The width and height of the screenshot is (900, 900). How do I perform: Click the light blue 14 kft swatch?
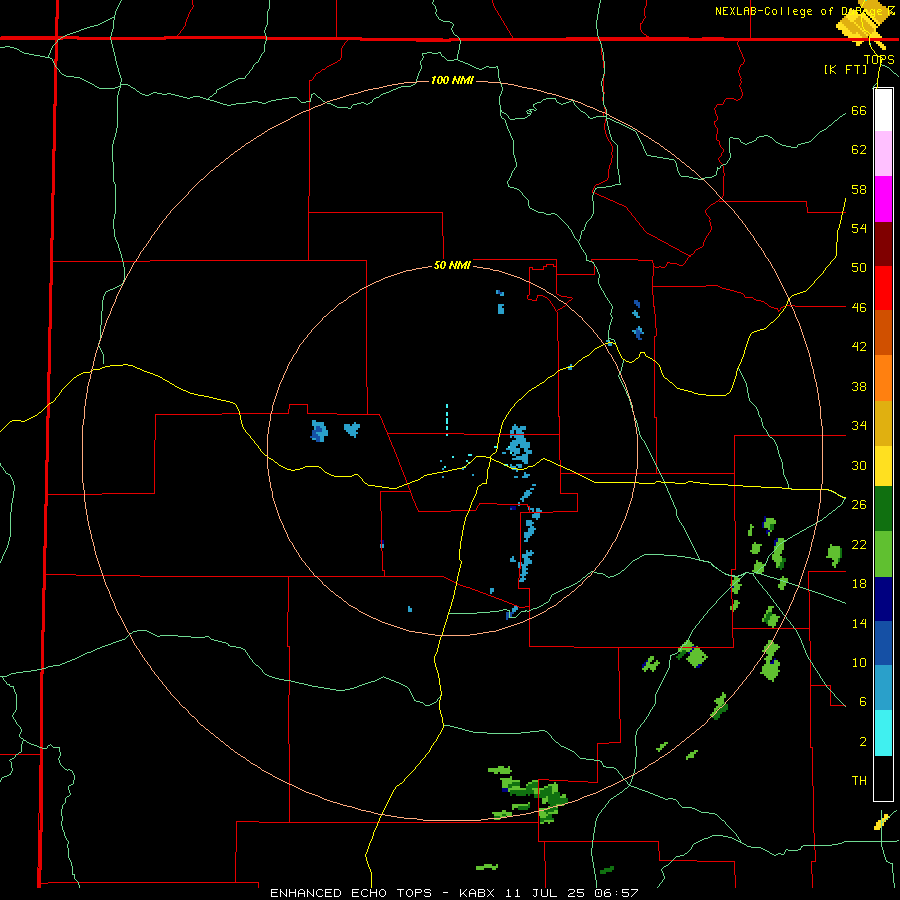(x=883, y=687)
